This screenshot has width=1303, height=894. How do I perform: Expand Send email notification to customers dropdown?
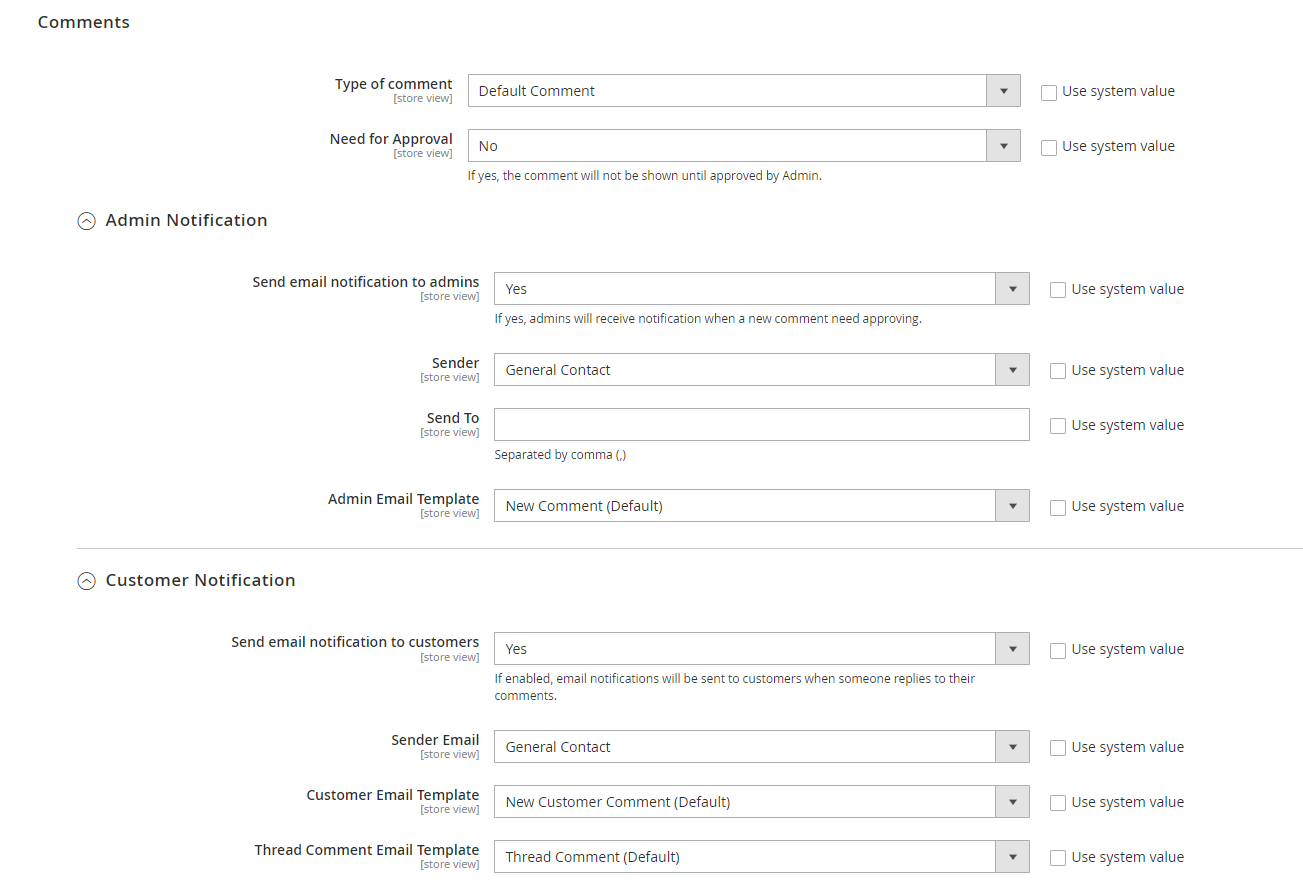pos(761,649)
